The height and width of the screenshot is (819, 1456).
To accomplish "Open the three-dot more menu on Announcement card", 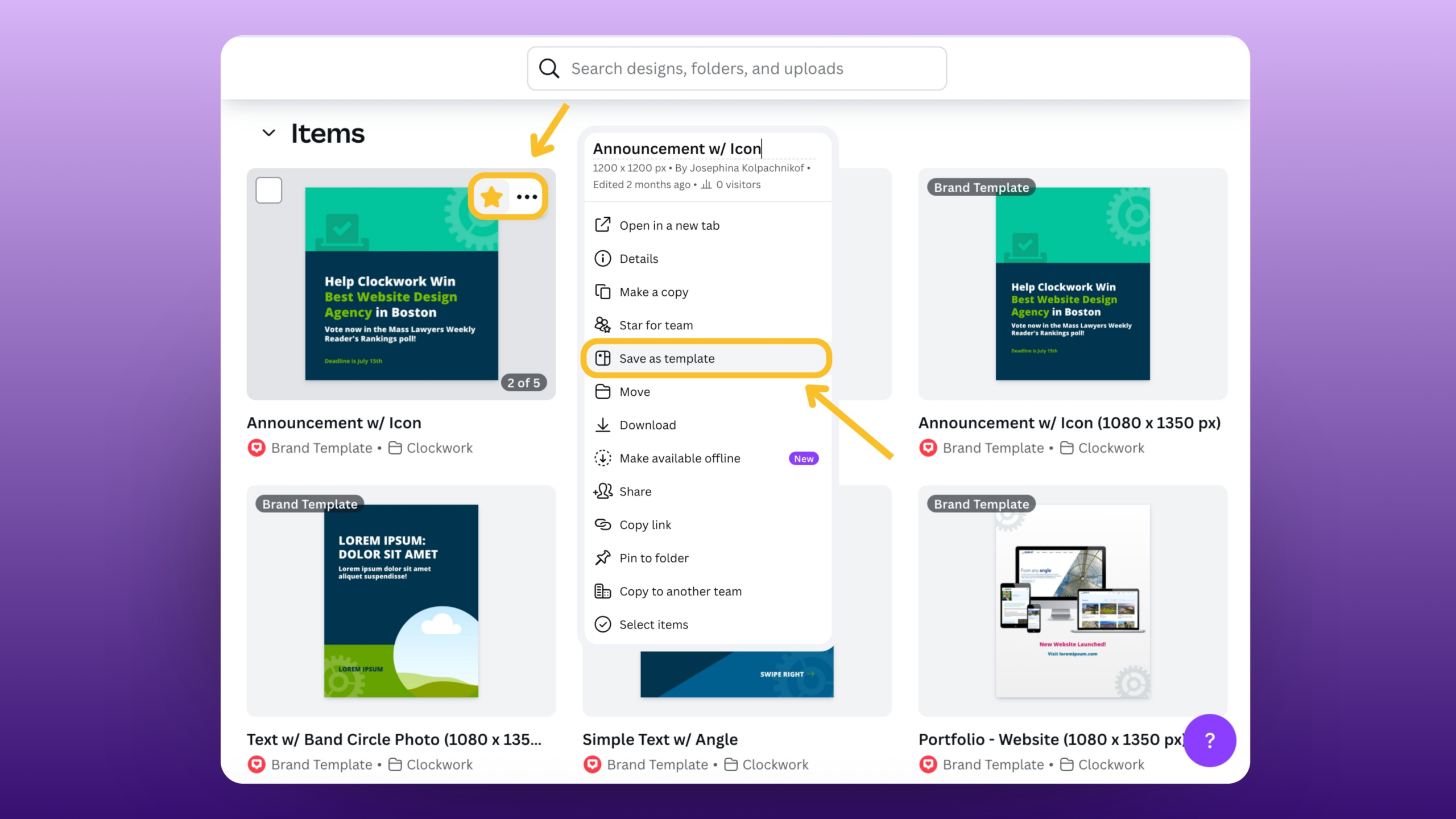I will tap(527, 197).
